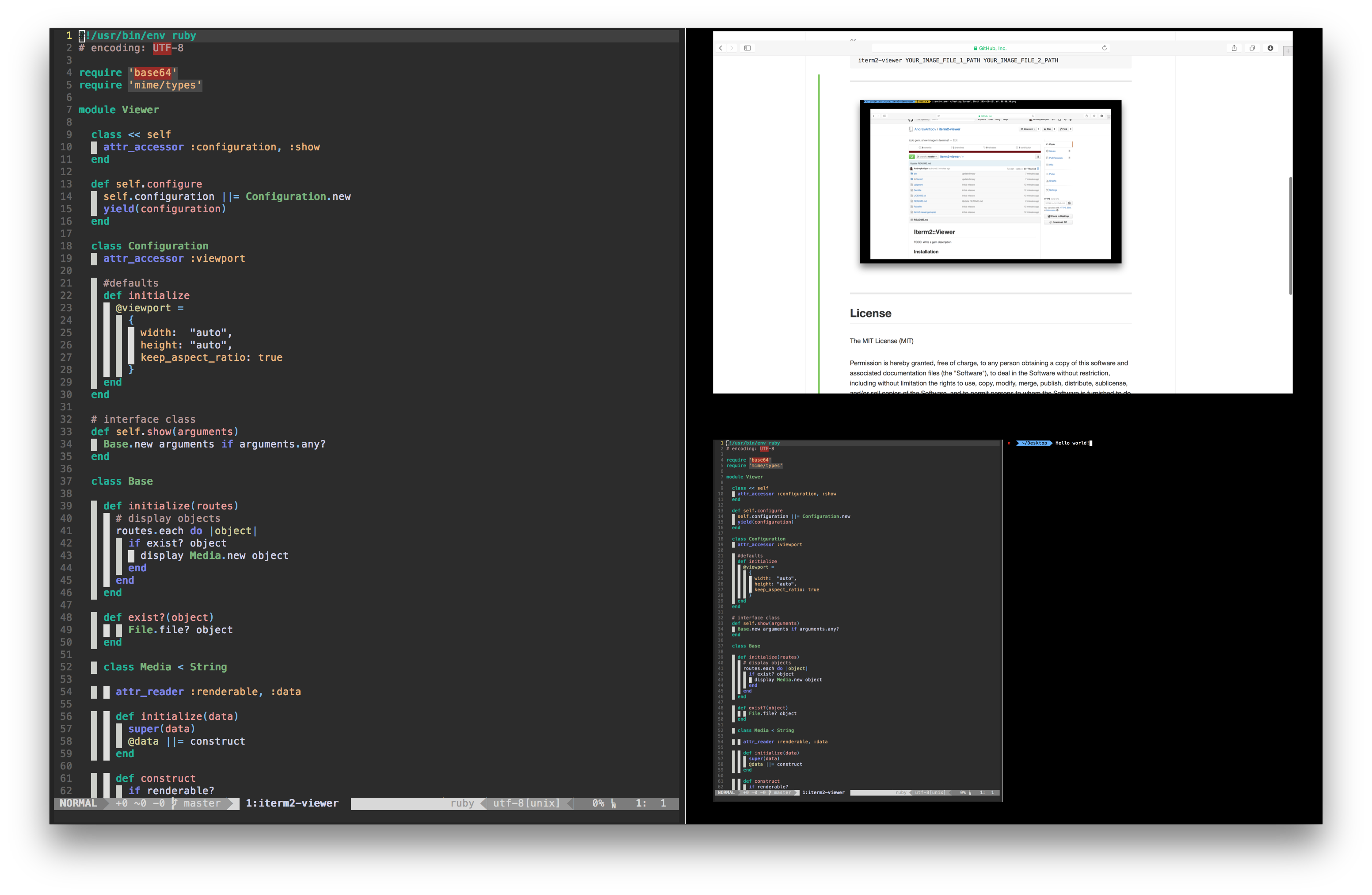This screenshot has height=895, width=1372.
Task: Click the master branch statusline segment
Action: pos(202,803)
